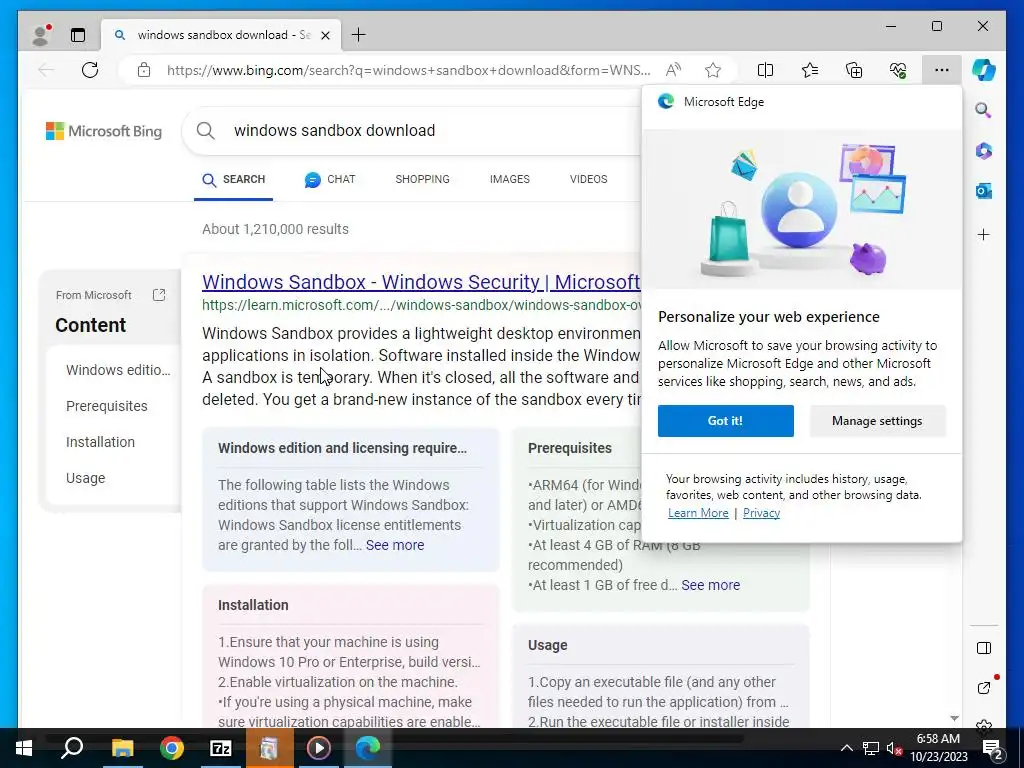Viewport: 1024px width, 768px height.
Task: Open notification center
Action: (x=993, y=748)
